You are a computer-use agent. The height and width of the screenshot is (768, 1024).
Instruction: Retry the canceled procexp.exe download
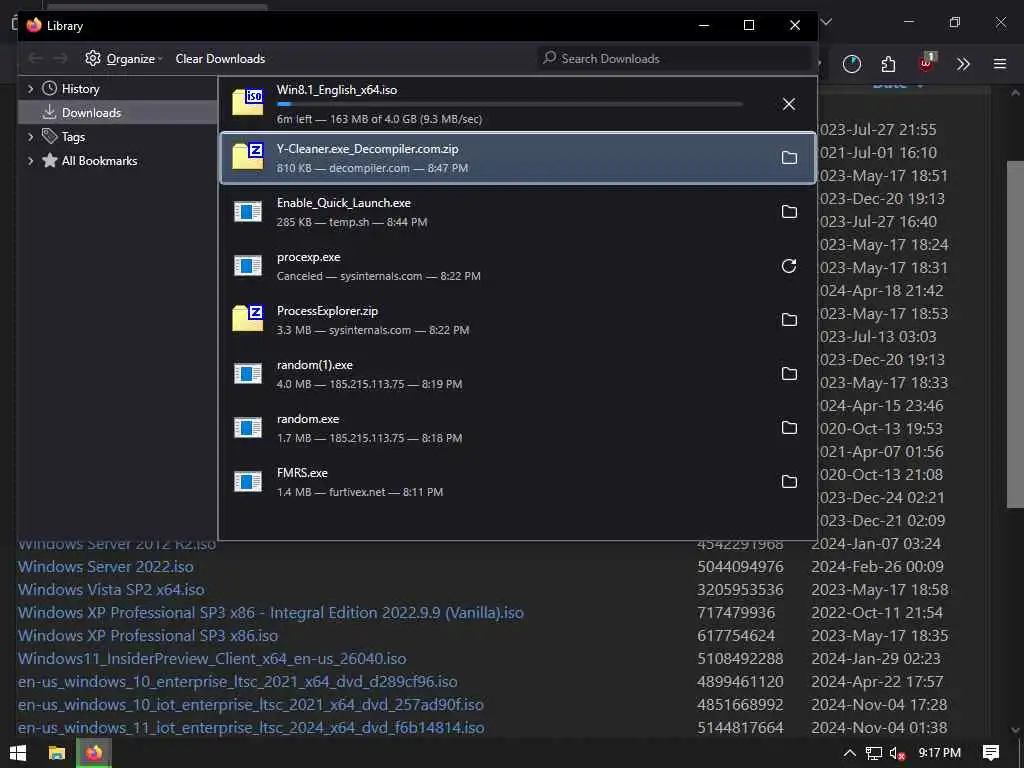(789, 266)
